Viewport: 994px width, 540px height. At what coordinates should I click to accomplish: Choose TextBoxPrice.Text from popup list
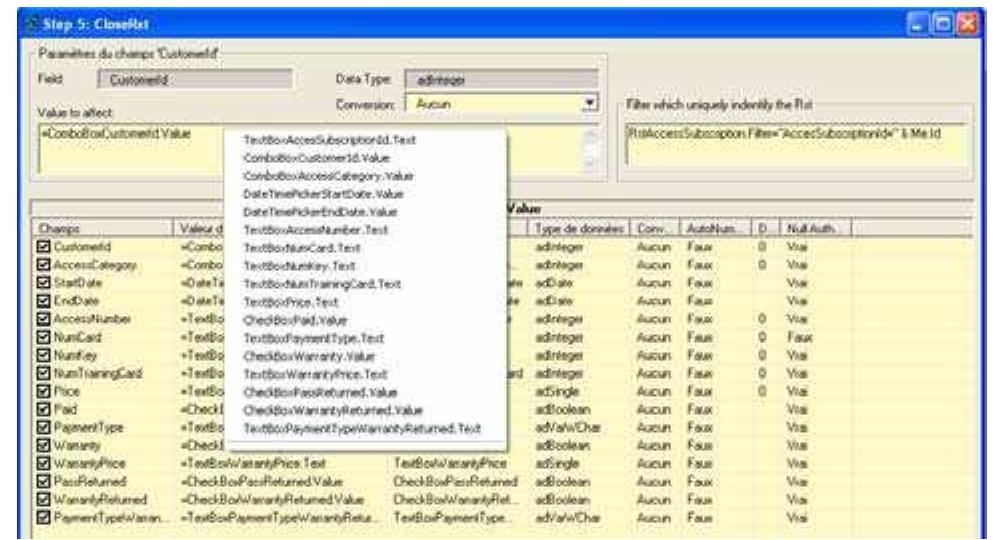291,302
